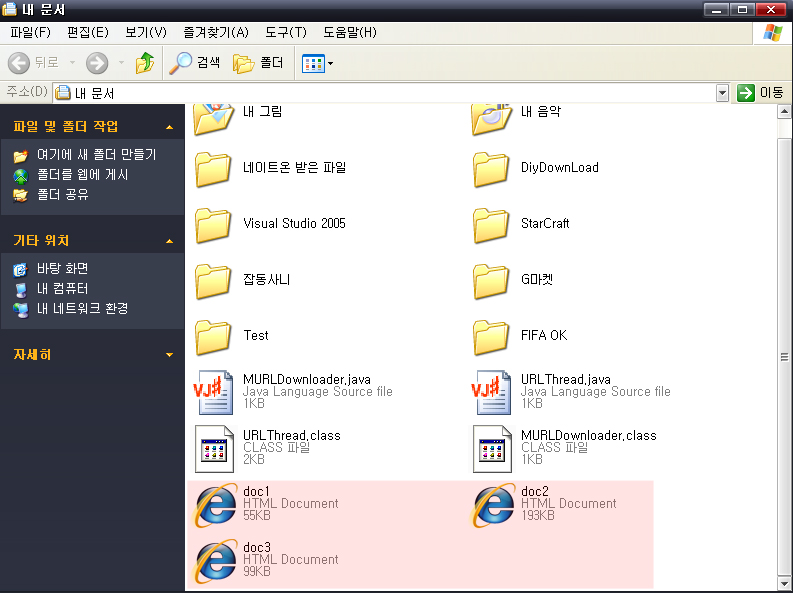Viewport: 793px width, 593px height.
Task: Open Forward button history dropdown arrow
Action: point(121,63)
